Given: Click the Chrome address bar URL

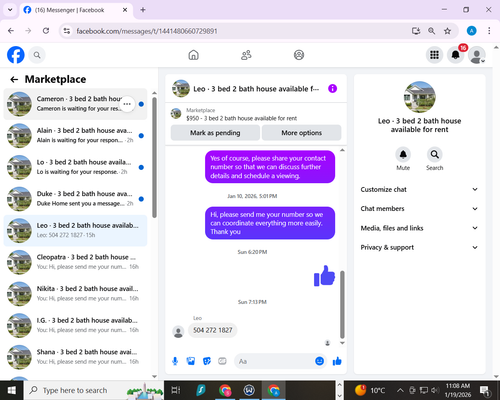Looking at the screenshot, I should pos(147,31).
